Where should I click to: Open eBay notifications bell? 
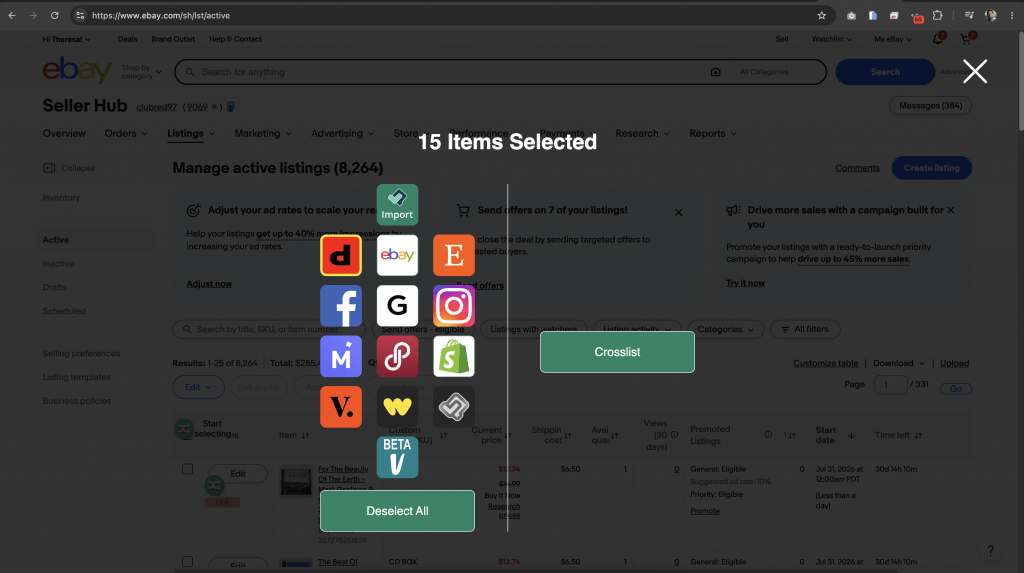(x=938, y=39)
